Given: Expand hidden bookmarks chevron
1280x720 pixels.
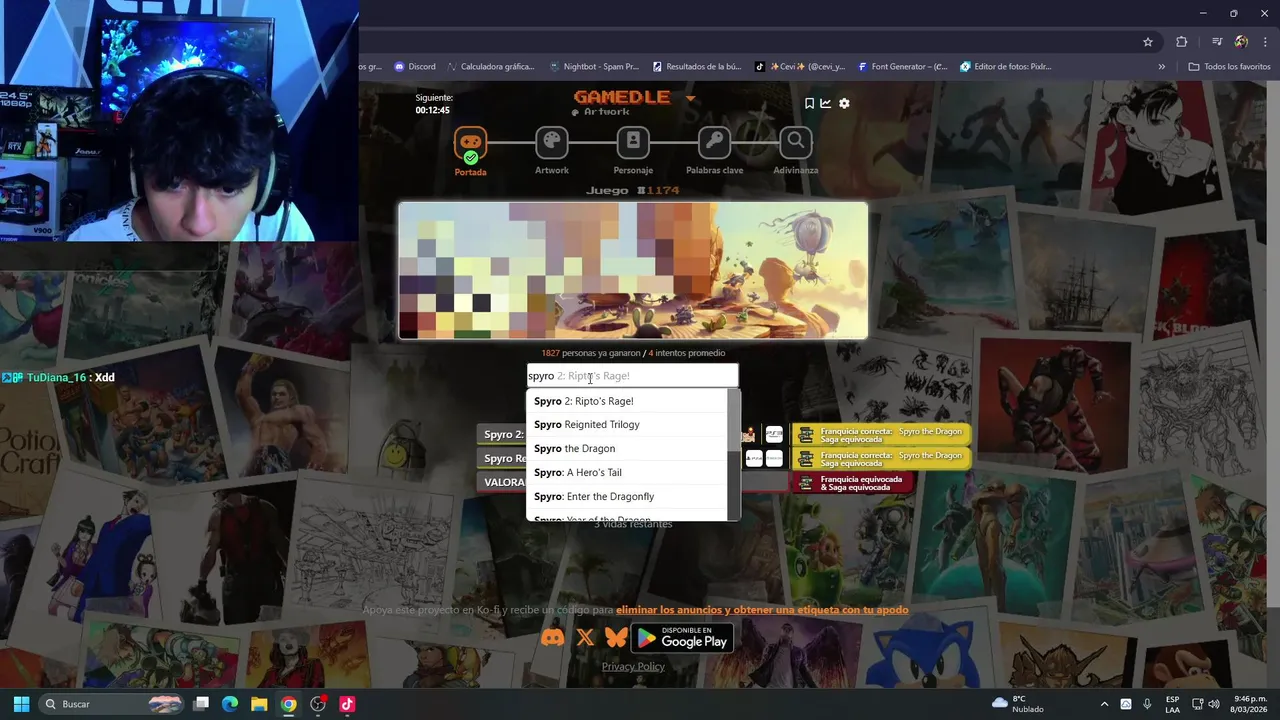Looking at the screenshot, I should [x=1162, y=67].
